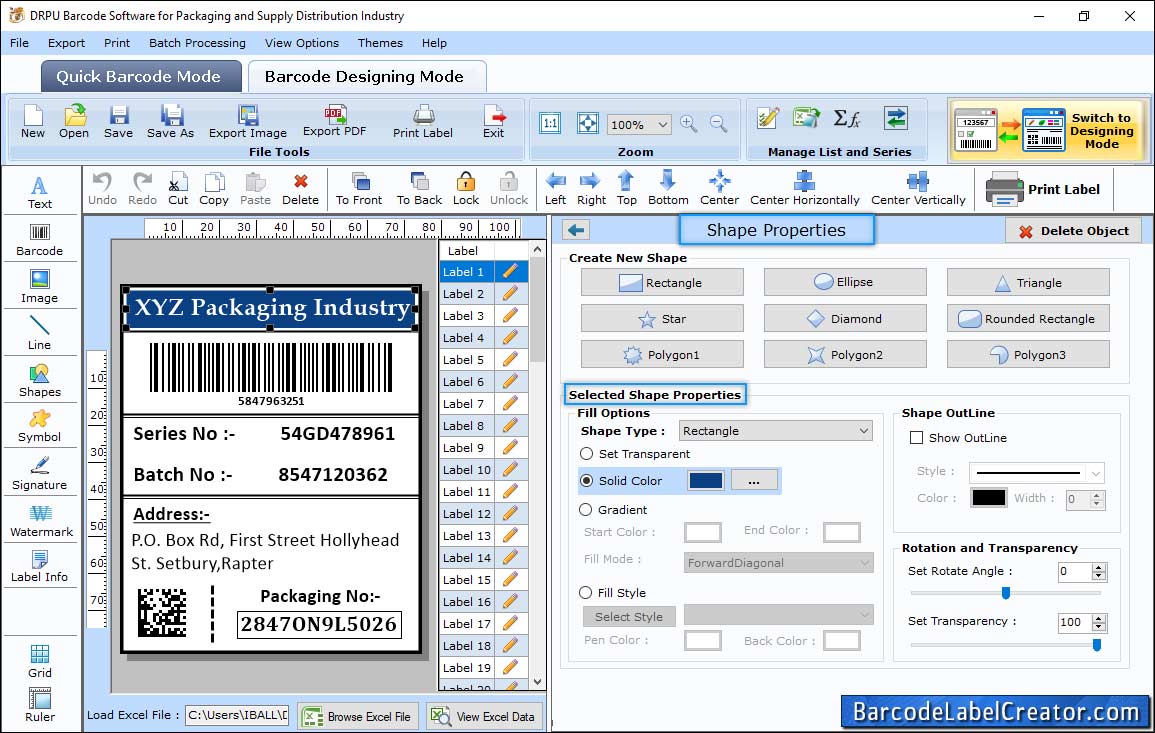Create a new Rectangle shape
This screenshot has width=1155, height=733.
[x=662, y=282]
